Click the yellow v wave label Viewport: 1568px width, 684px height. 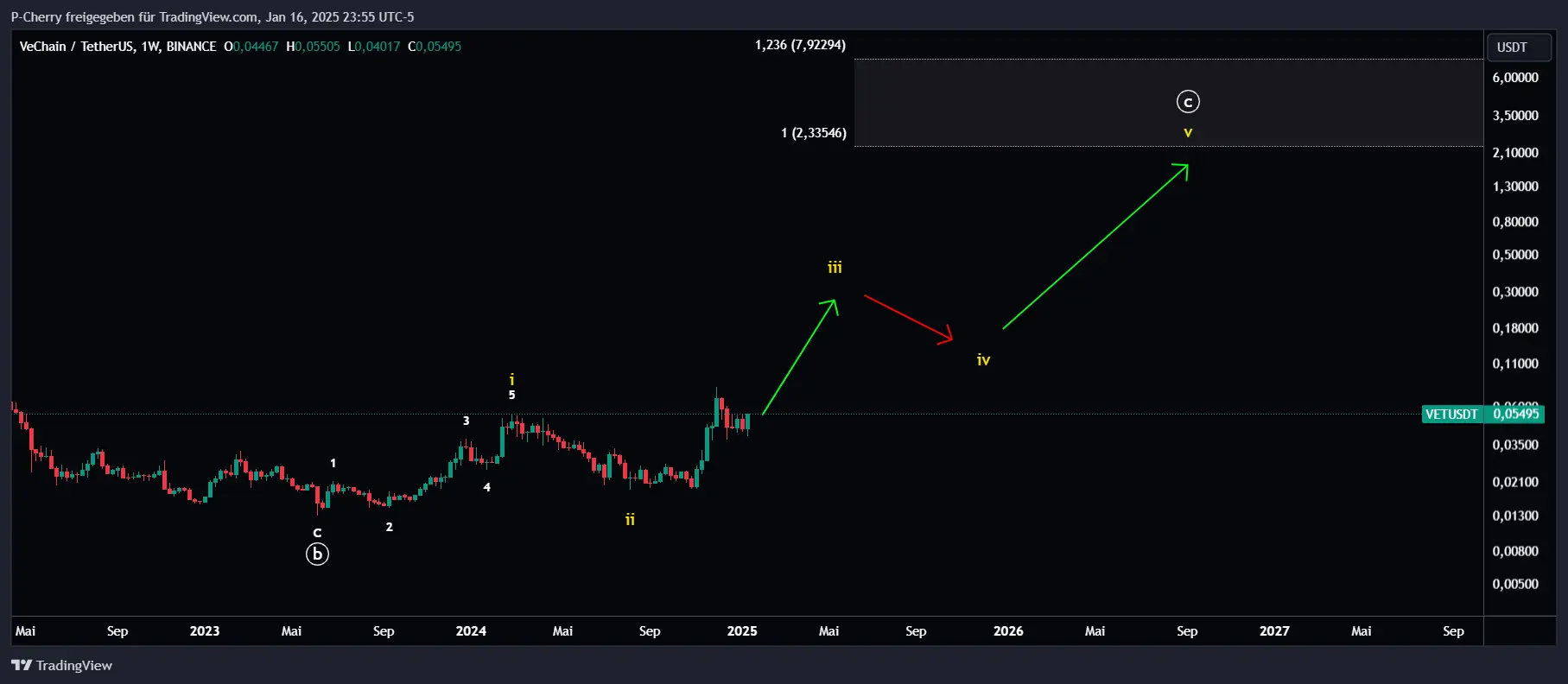point(1188,132)
